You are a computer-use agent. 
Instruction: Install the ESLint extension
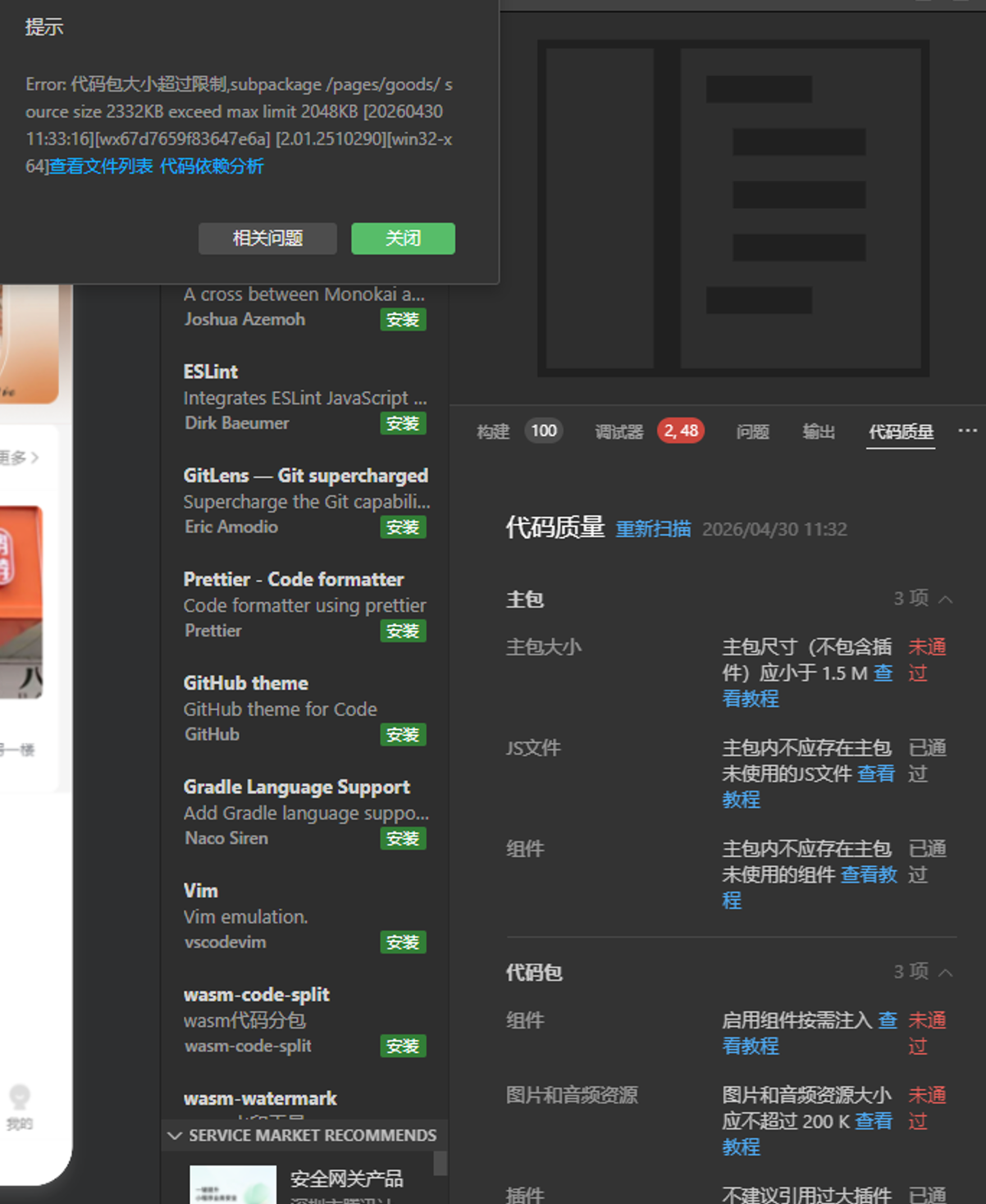point(403,423)
